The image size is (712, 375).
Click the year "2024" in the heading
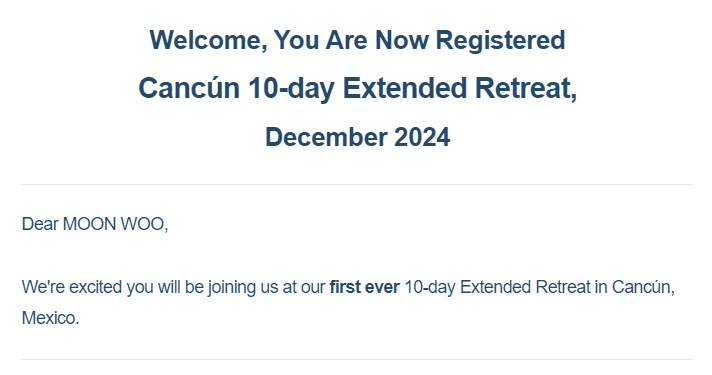422,137
